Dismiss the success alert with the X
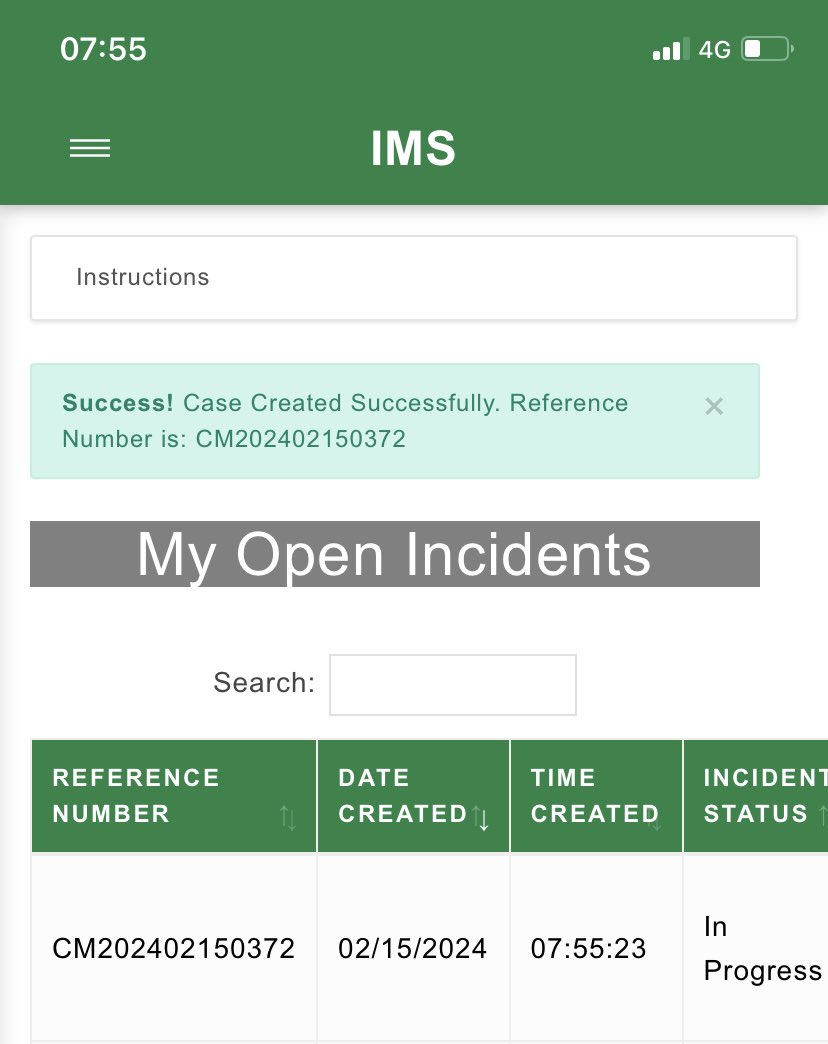This screenshot has height=1044, width=828. (x=714, y=406)
